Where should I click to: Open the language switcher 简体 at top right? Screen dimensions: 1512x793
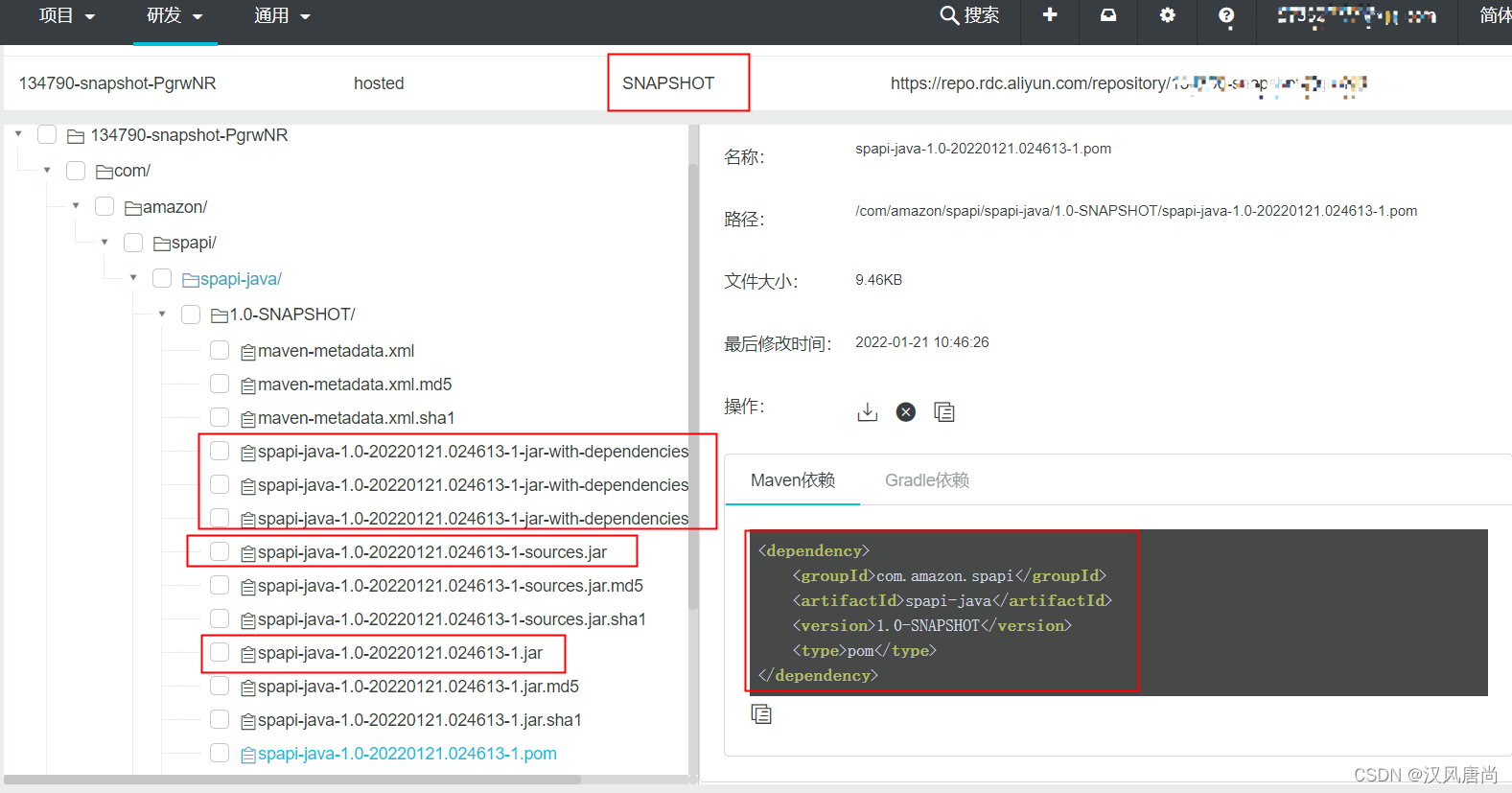pyautogui.click(x=1495, y=15)
